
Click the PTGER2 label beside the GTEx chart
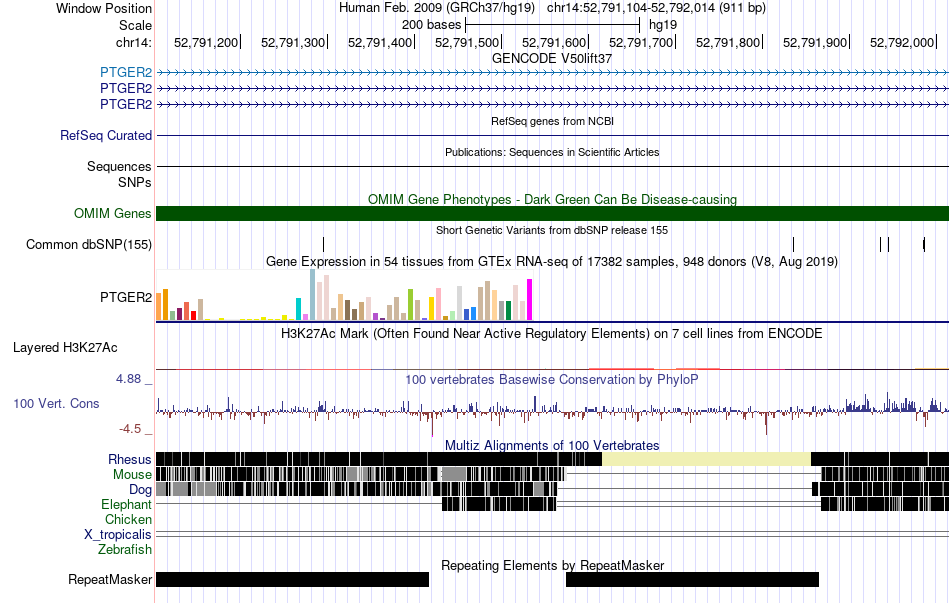coord(126,298)
